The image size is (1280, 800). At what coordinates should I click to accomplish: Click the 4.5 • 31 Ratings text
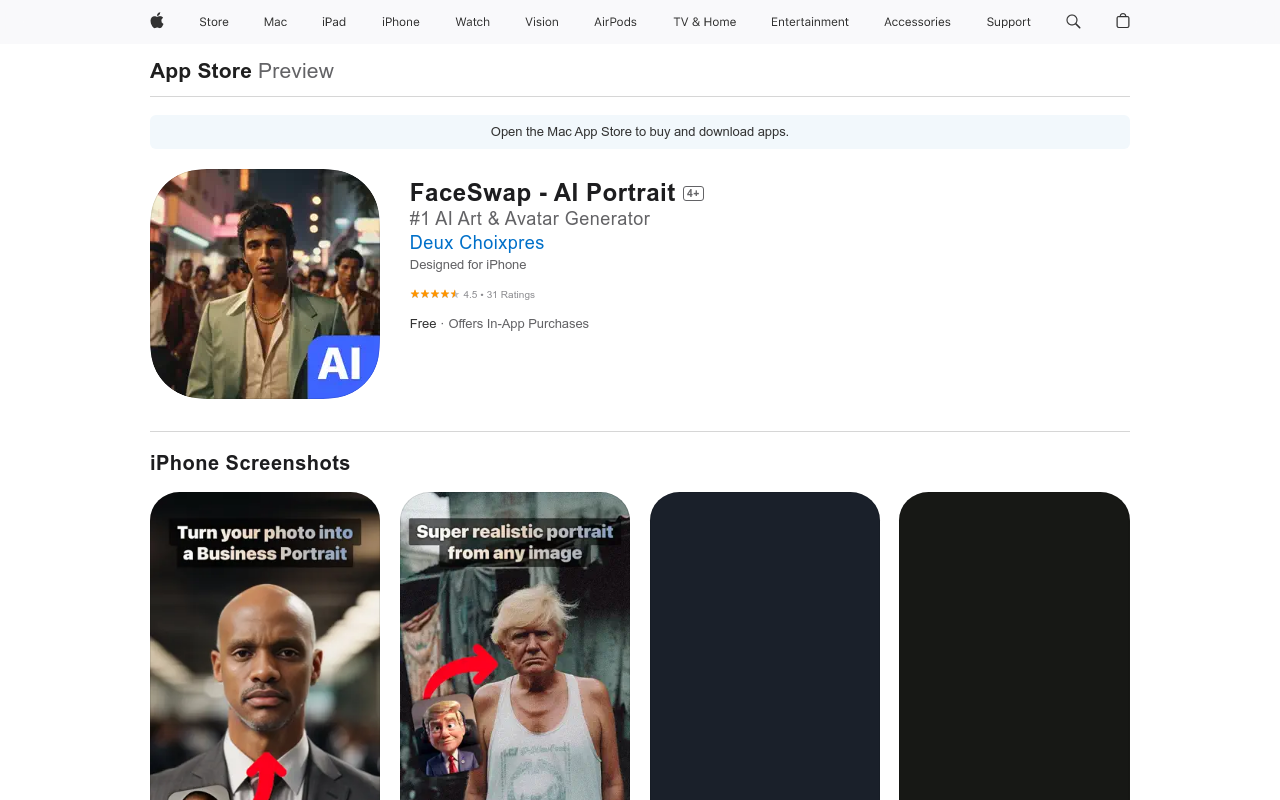click(x=499, y=295)
